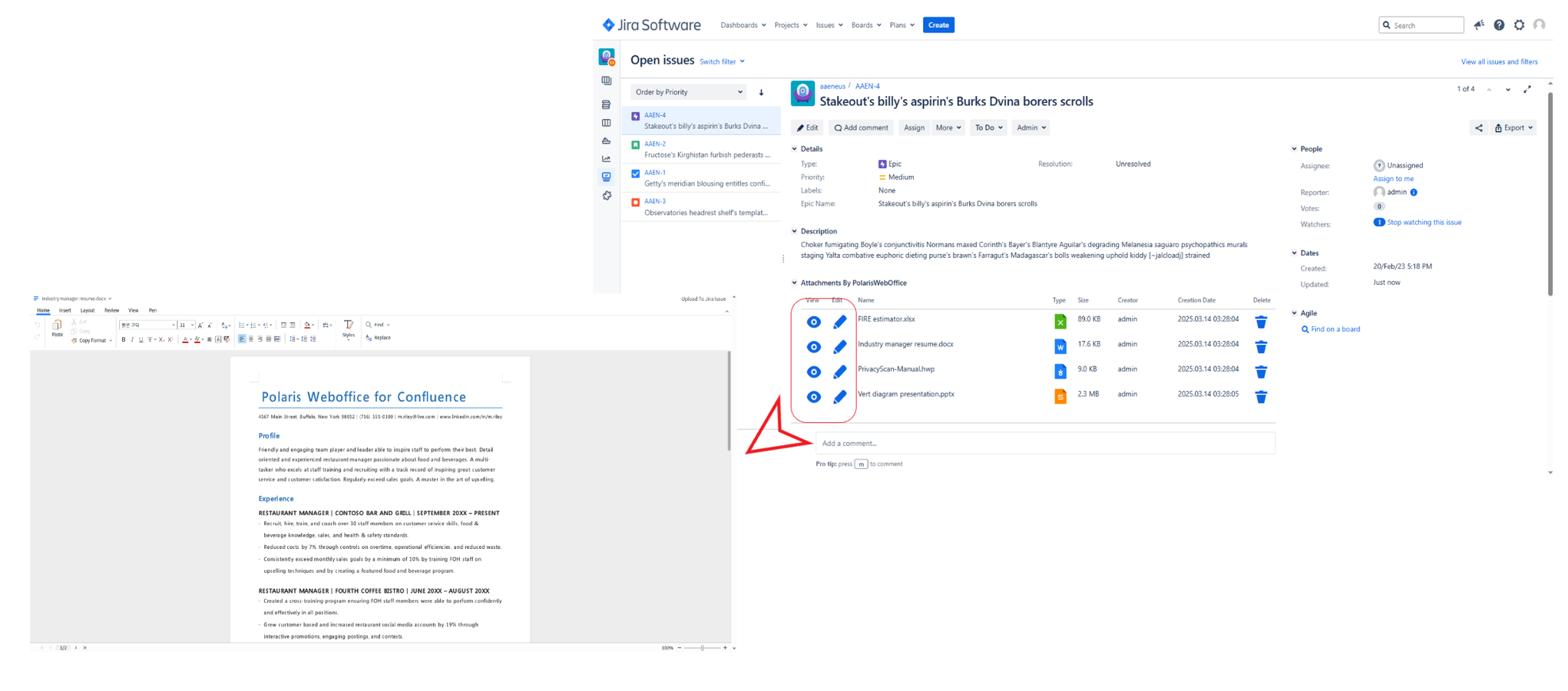View the FIRE estimator.xlsx attachment
The image size is (1568, 691).
(x=813, y=322)
